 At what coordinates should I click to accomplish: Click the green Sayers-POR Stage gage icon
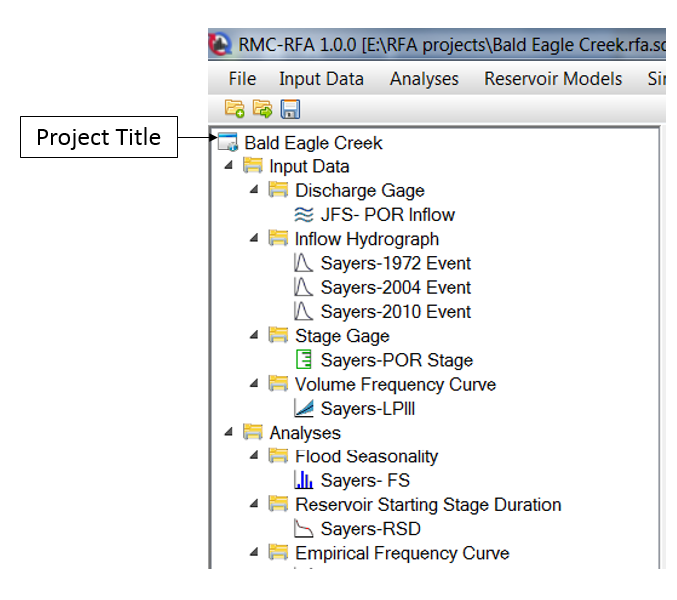[304, 360]
